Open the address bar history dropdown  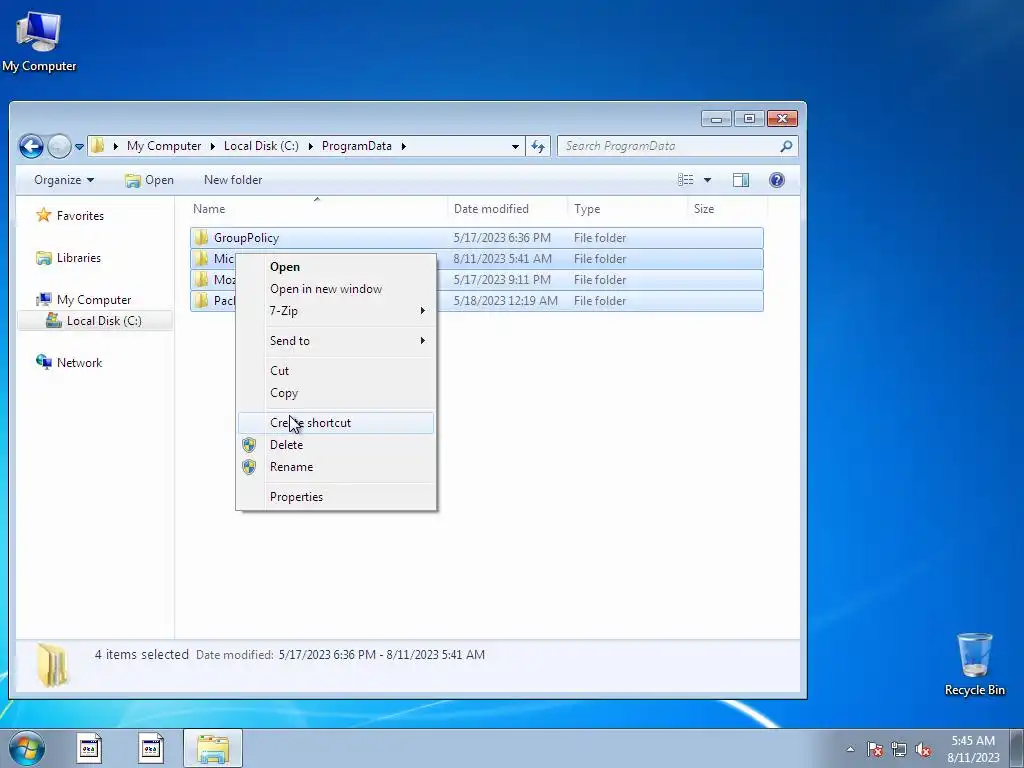click(515, 146)
